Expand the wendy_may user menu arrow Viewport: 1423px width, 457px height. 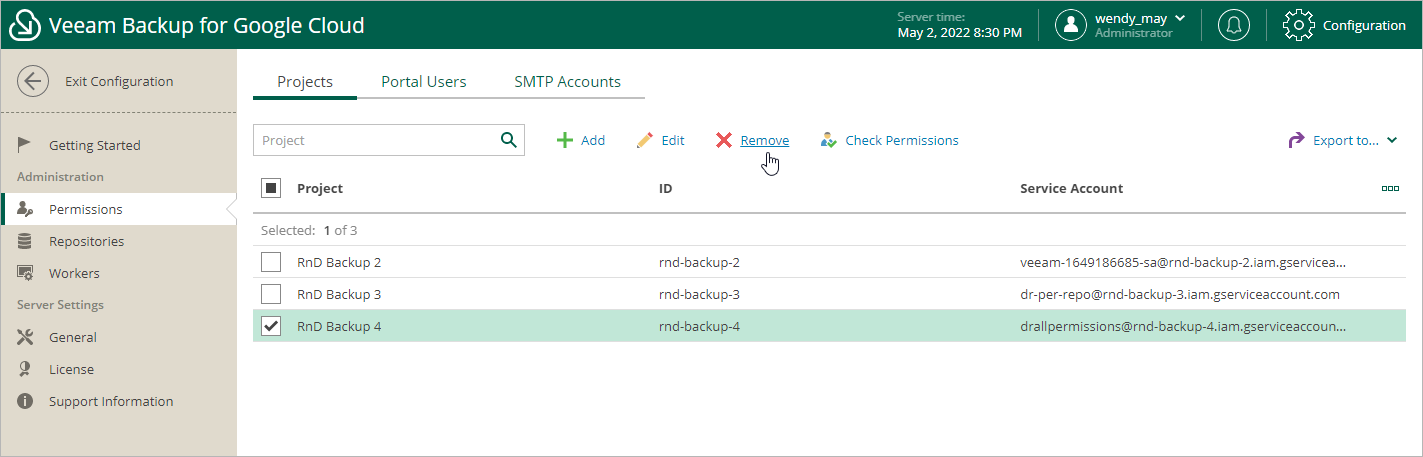pos(1180,18)
